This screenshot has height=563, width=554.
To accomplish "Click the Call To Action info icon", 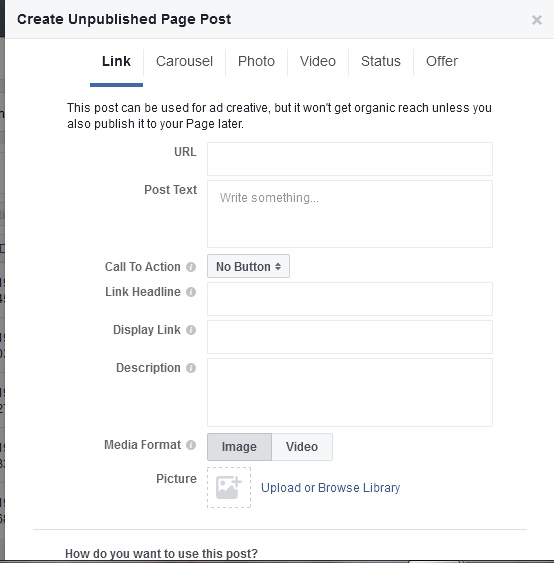I will [x=191, y=267].
